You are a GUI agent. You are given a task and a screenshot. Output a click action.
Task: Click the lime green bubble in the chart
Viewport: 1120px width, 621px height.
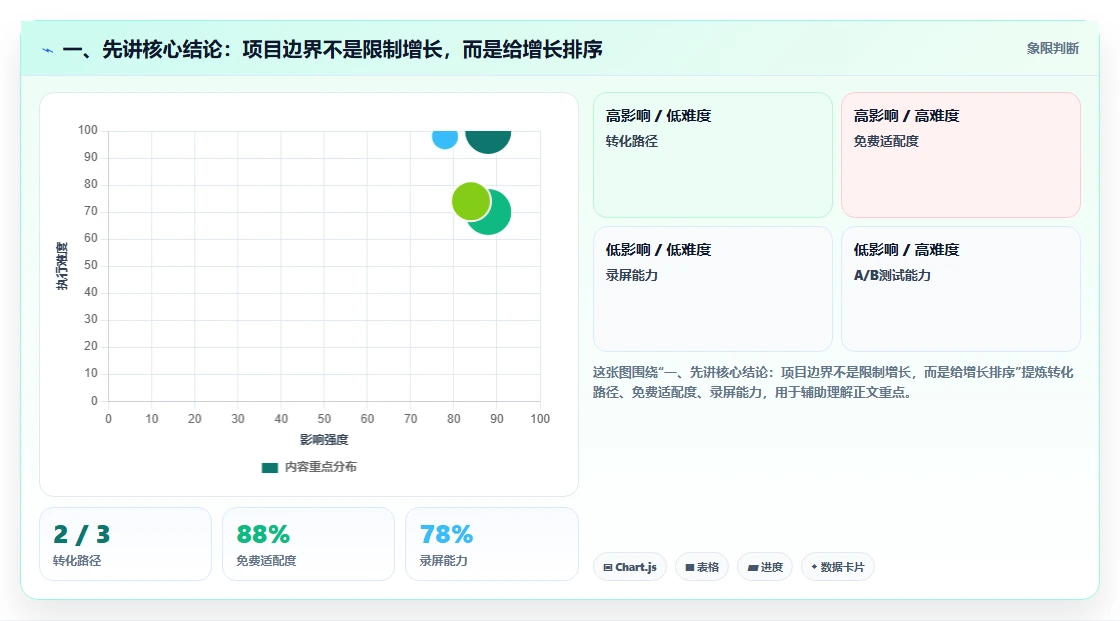471,202
